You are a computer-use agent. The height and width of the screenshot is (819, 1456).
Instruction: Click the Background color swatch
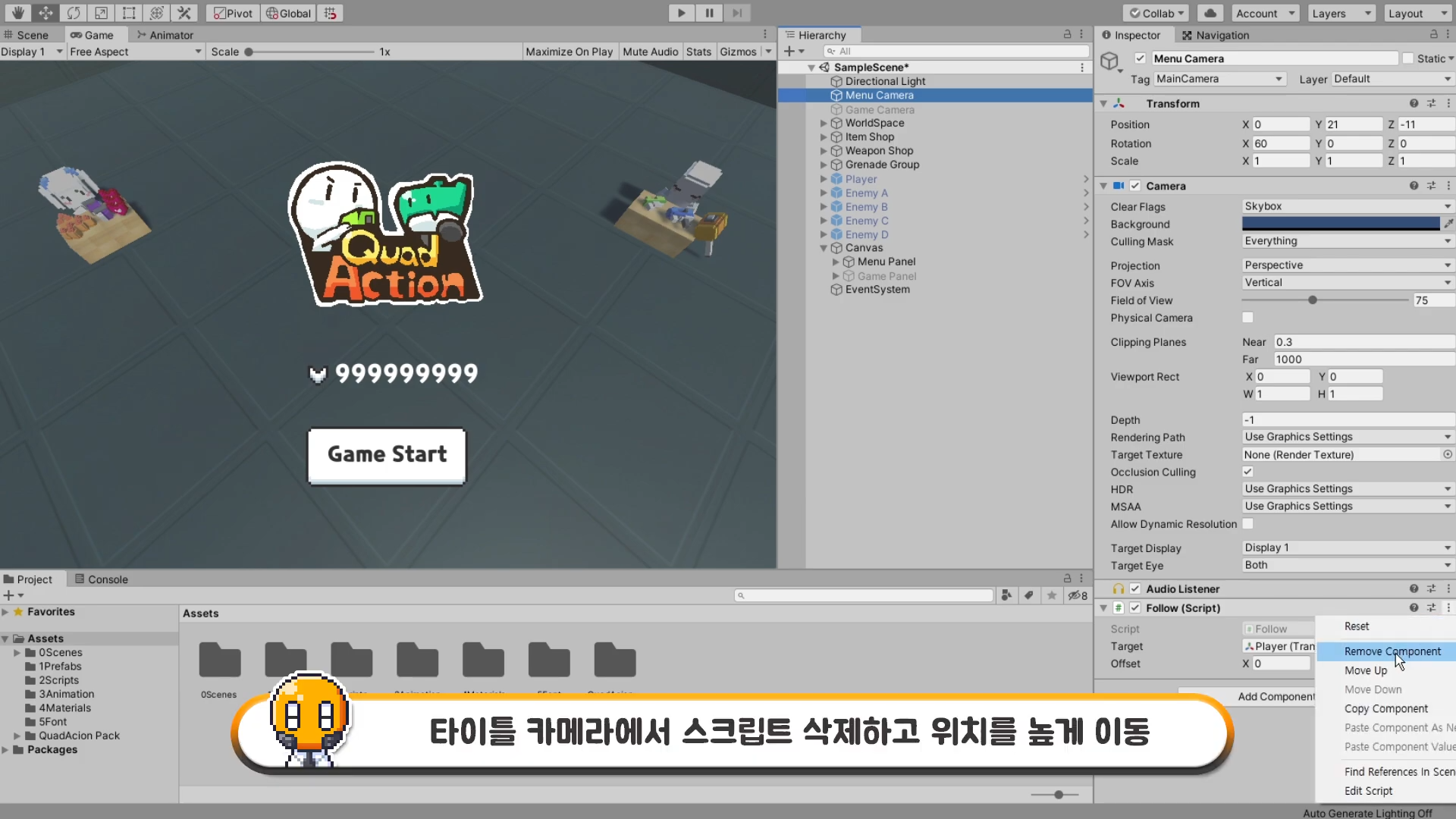(1341, 224)
